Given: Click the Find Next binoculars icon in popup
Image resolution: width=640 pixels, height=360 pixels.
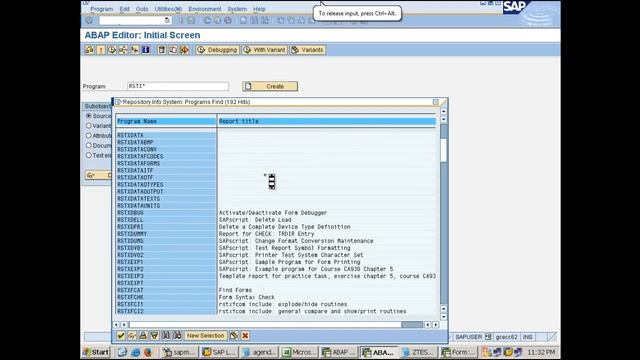Looking at the screenshot, I should point(177,336).
